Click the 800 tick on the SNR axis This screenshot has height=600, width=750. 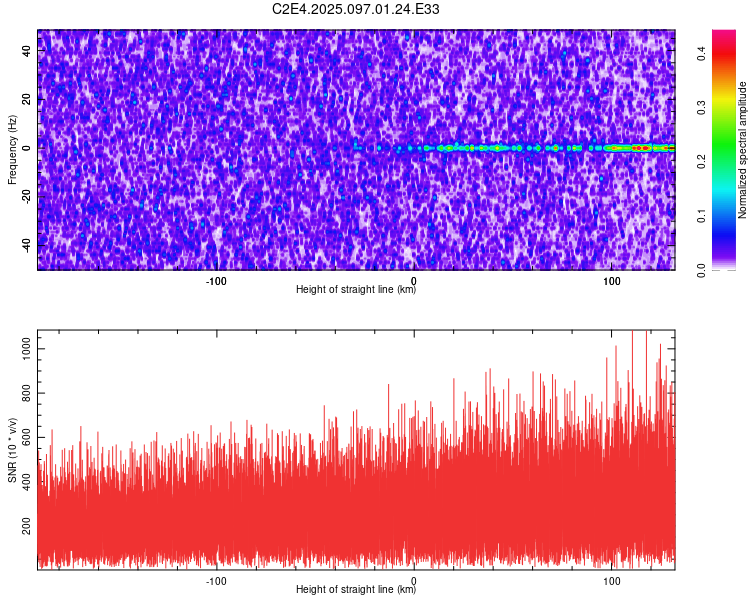coord(27,393)
